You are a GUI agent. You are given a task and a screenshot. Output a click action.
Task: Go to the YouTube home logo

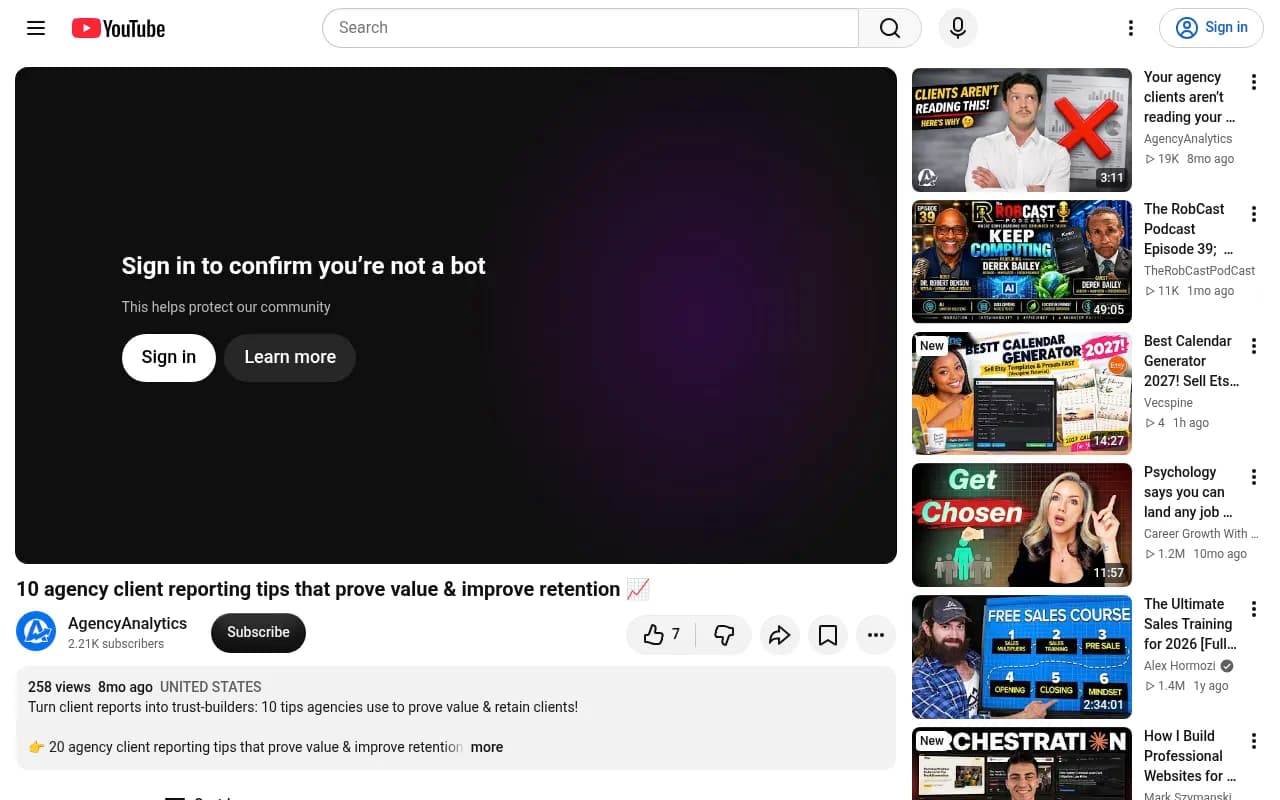118,28
